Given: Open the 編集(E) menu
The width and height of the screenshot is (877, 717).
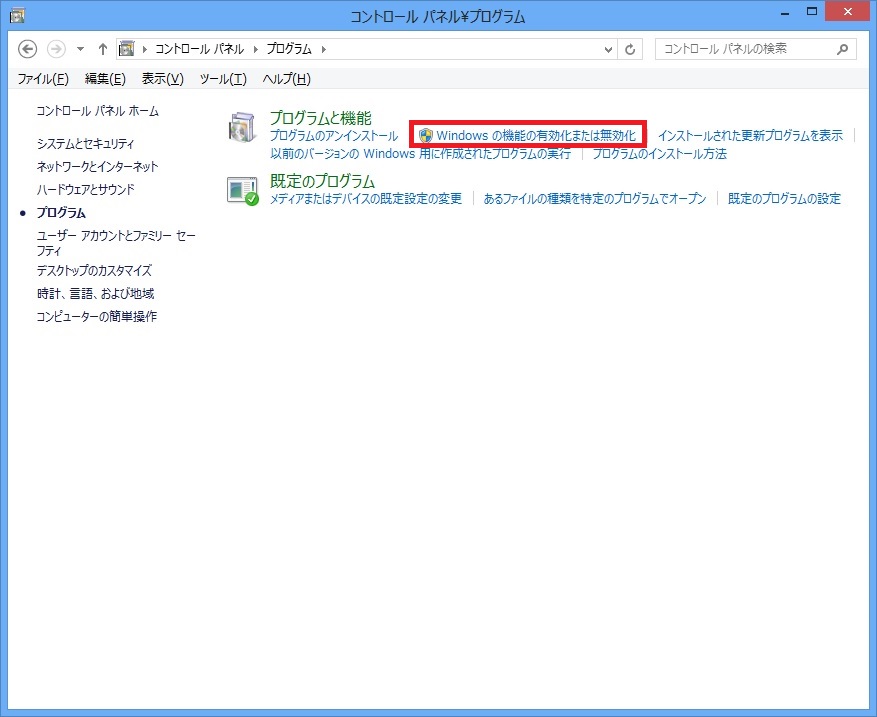Looking at the screenshot, I should (x=105, y=79).
